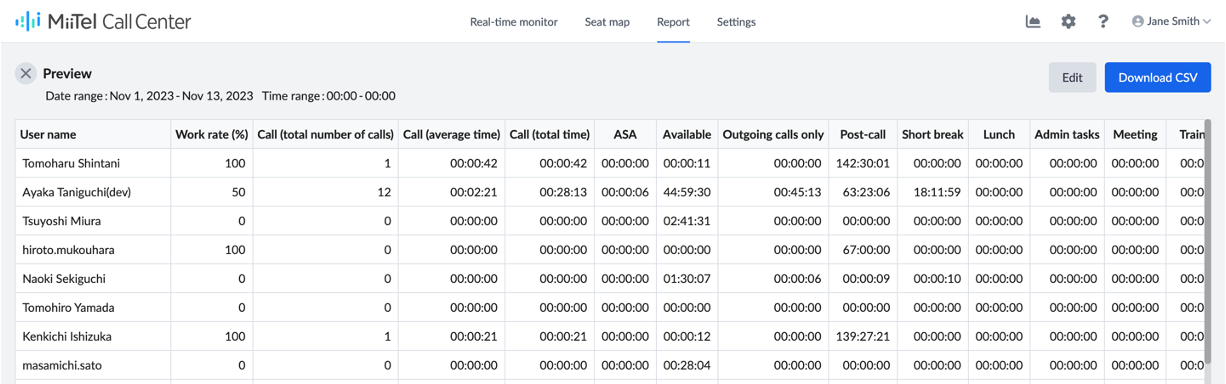Select the Naoki Sekiguchi row name
Image resolution: width=1226 pixels, height=384 pixels.
64,279
